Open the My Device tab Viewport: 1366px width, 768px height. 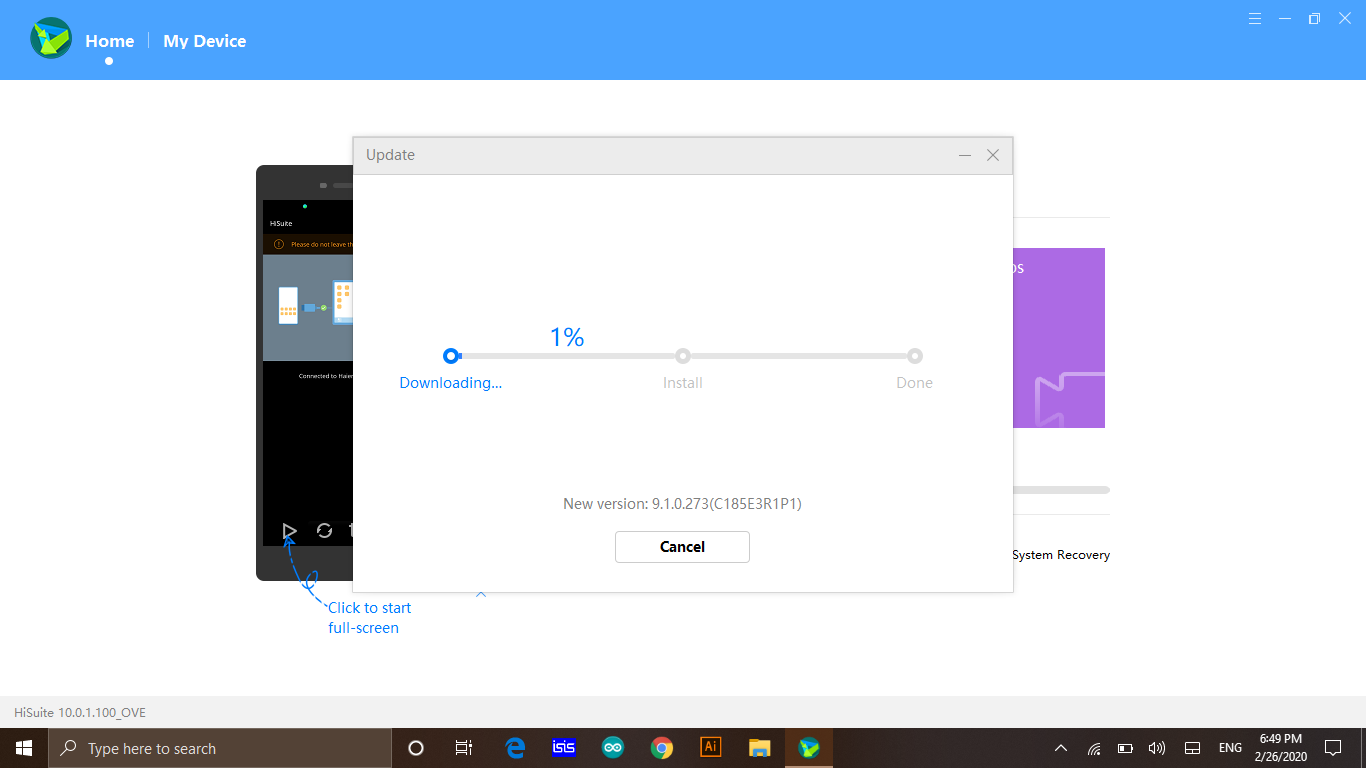(x=204, y=41)
